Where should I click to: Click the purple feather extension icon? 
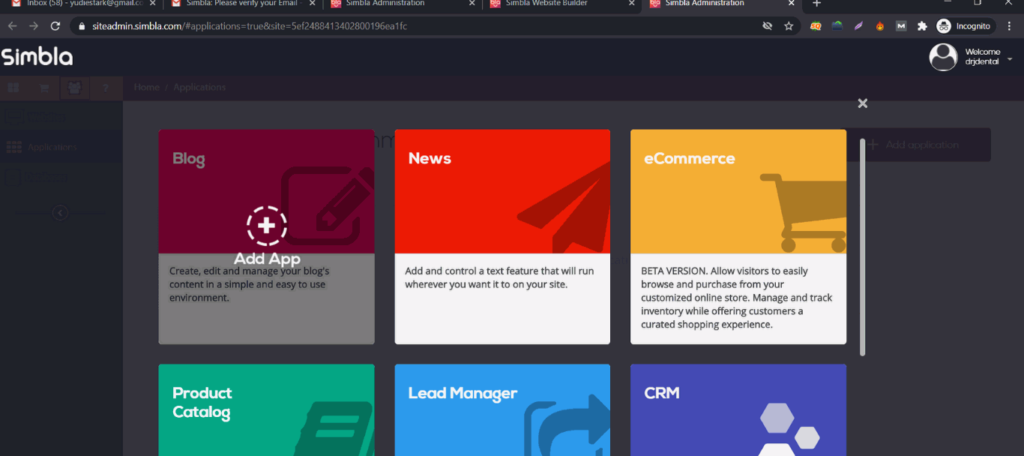click(858, 26)
